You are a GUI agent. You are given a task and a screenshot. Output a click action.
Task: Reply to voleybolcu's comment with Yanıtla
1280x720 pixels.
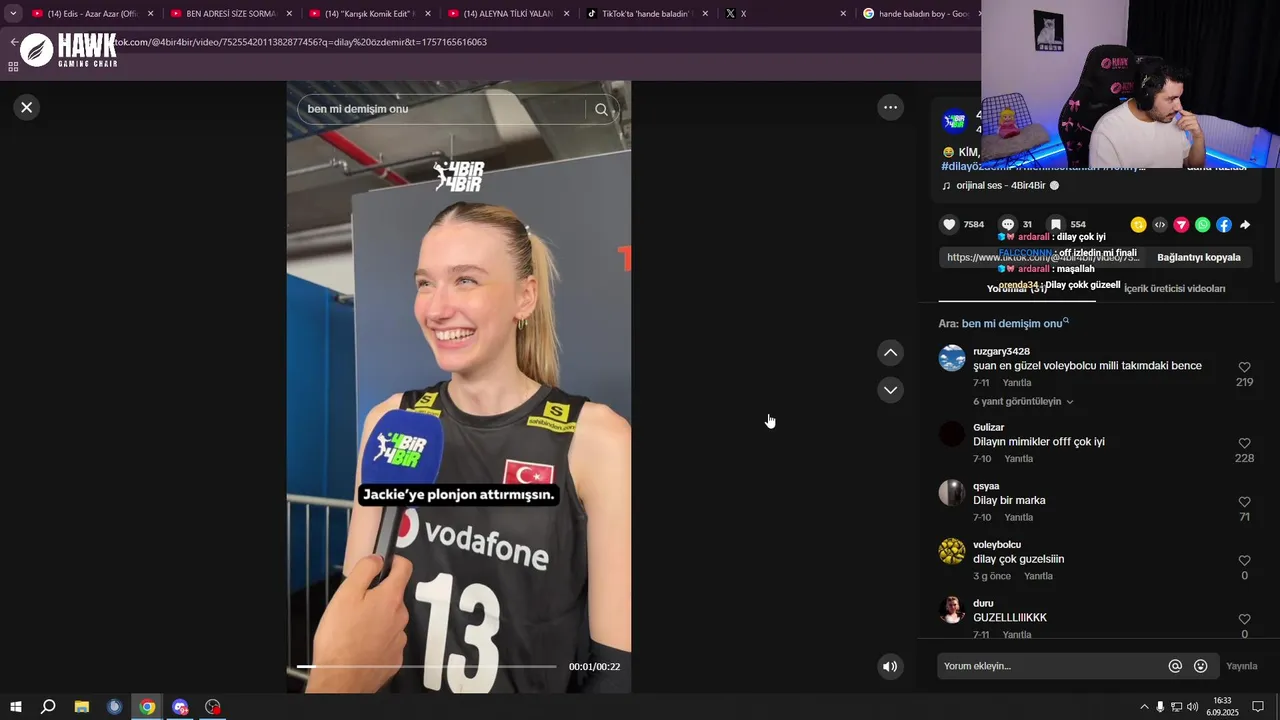pos(1038,577)
